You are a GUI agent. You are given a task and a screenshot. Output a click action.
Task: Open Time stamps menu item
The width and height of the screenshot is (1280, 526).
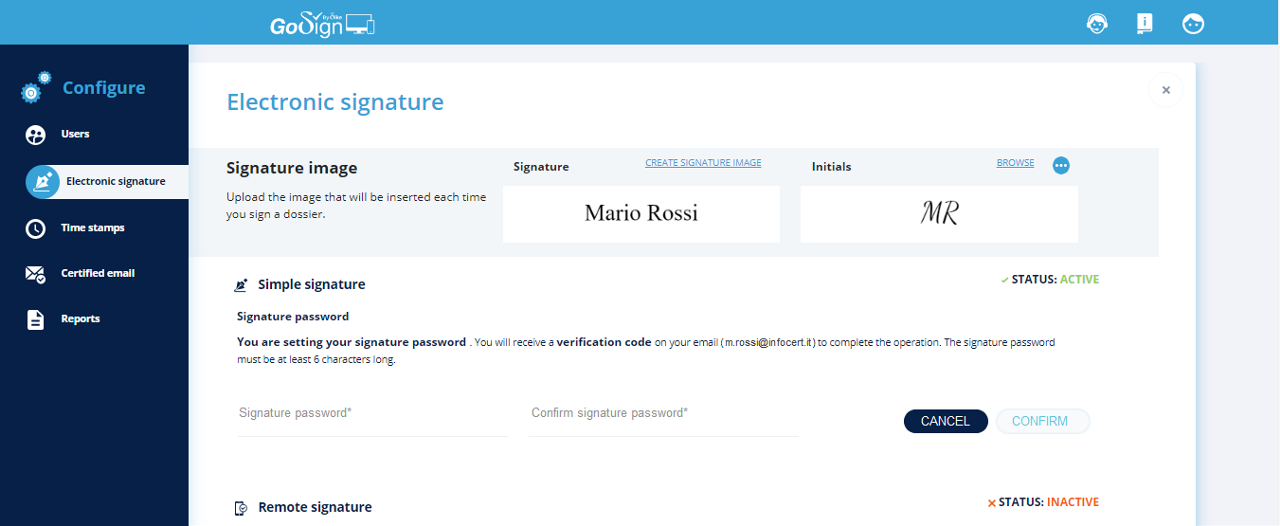coord(93,228)
